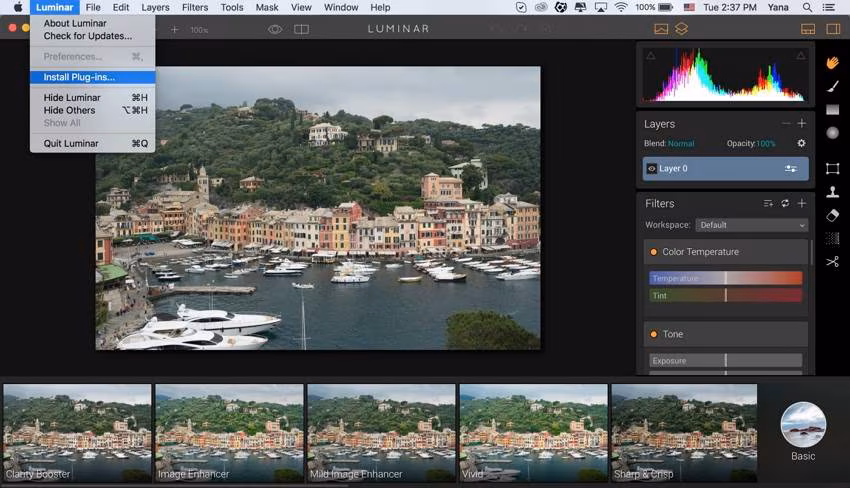Toggle the side panel visibility
850x488 pixels.
point(833,29)
